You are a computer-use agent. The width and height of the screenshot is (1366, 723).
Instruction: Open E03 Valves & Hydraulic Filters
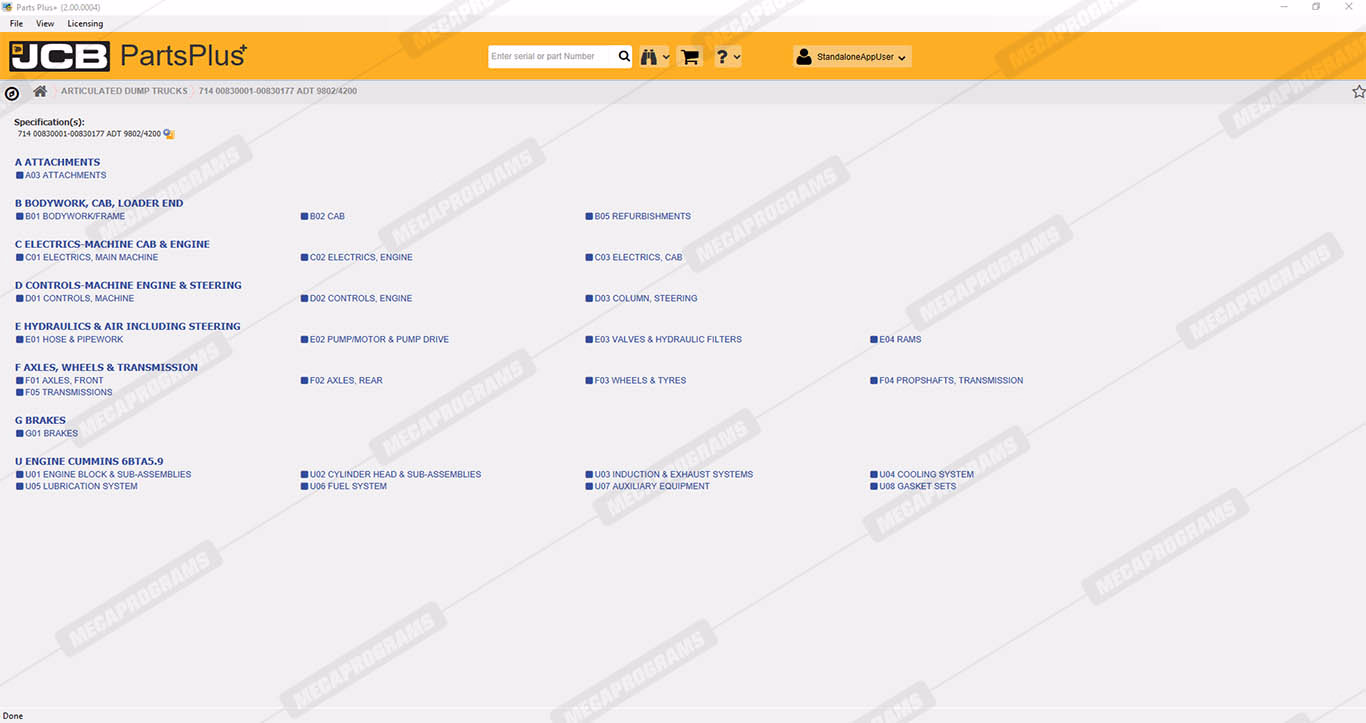pos(664,339)
